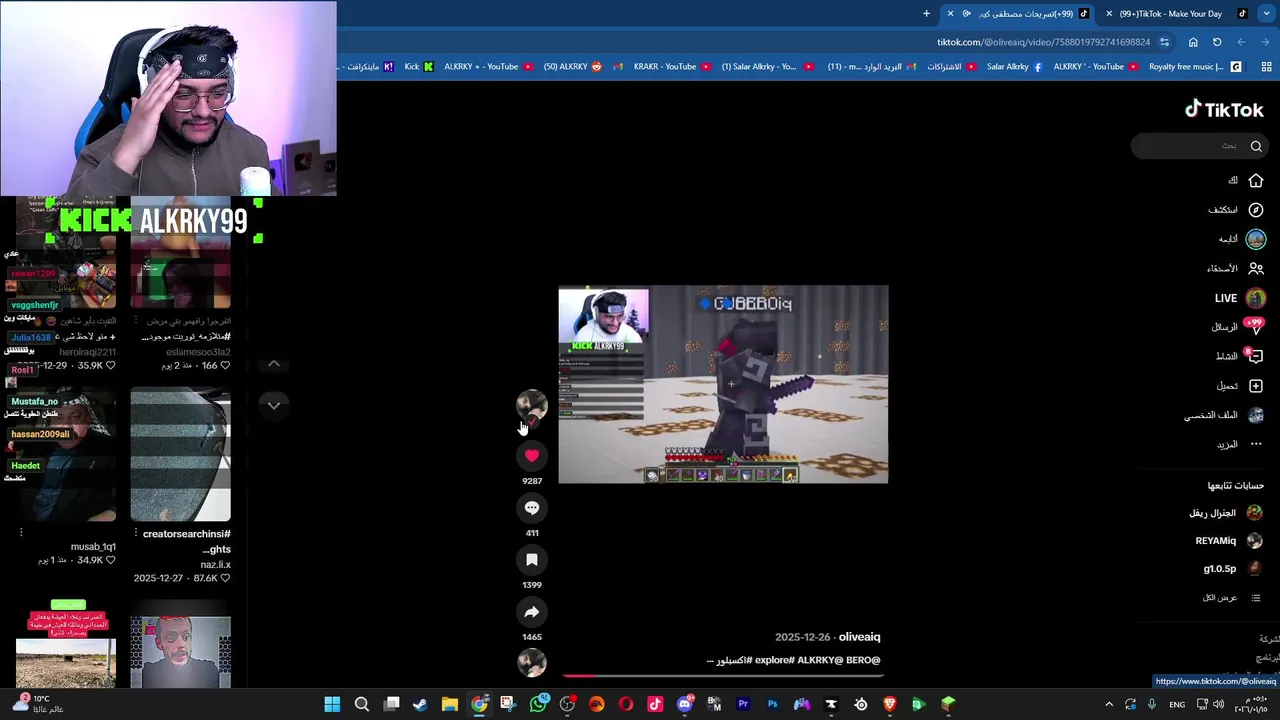1280x720 pixels.
Task: Click the #explore hashtag in caption
Action: [x=775, y=660]
